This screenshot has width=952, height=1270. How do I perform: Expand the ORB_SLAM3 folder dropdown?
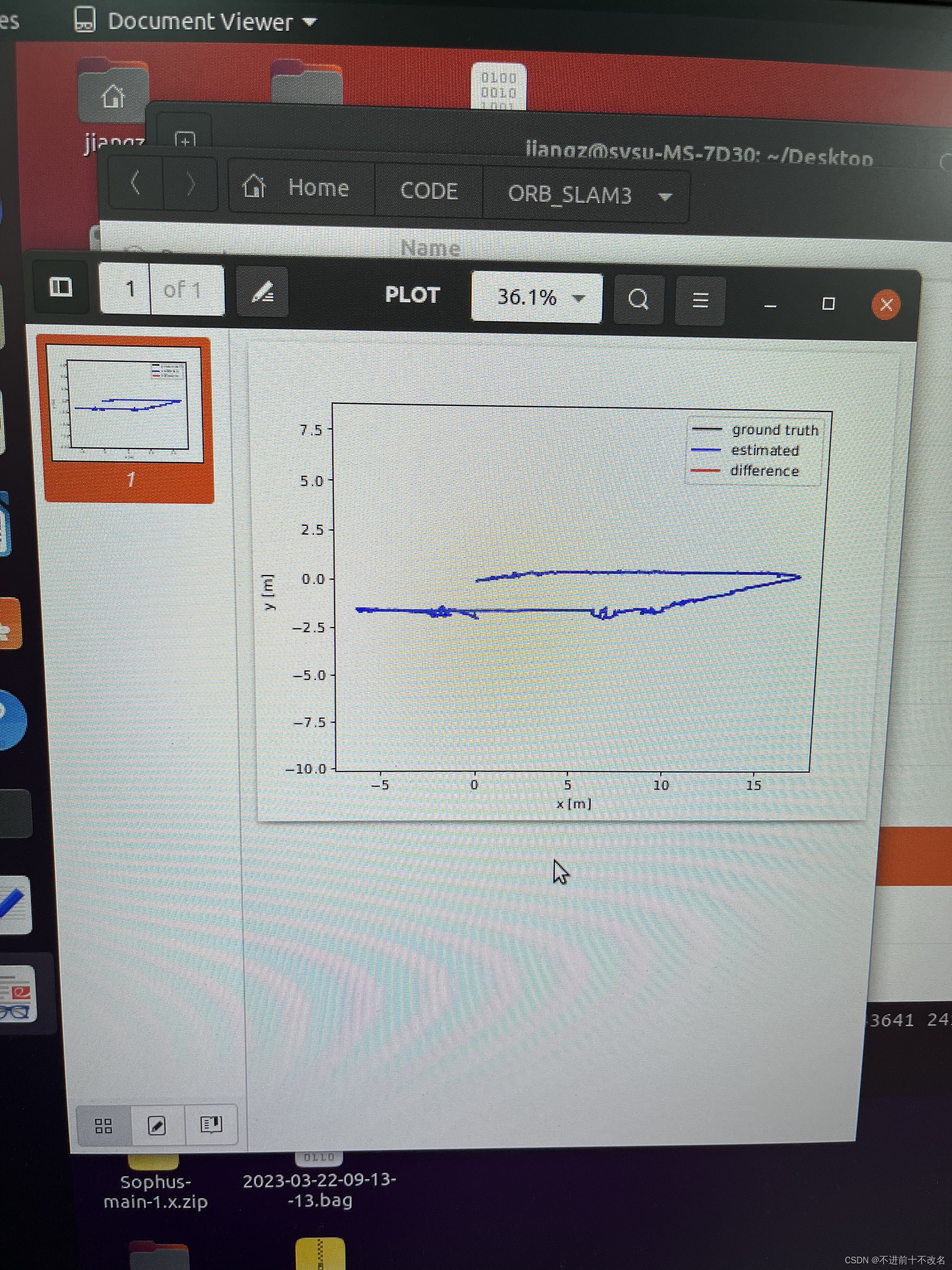[x=665, y=197]
